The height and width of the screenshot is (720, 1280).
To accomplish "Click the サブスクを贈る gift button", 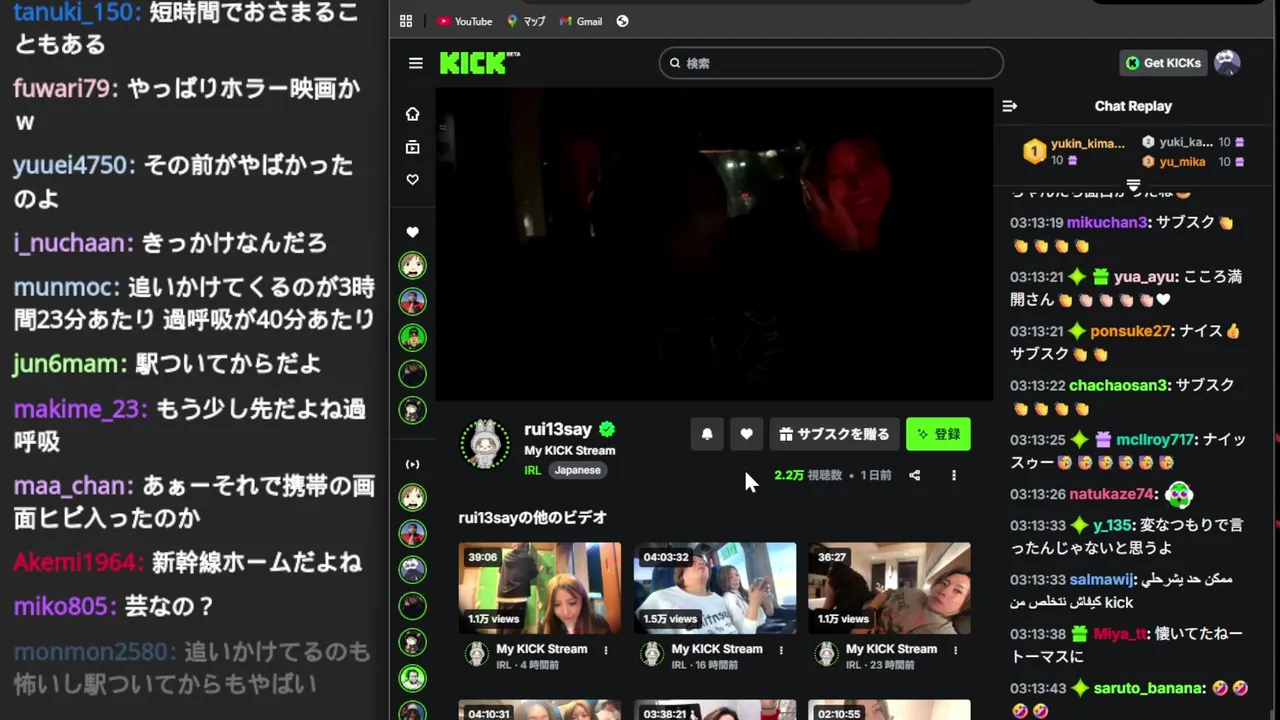I will [x=834, y=434].
